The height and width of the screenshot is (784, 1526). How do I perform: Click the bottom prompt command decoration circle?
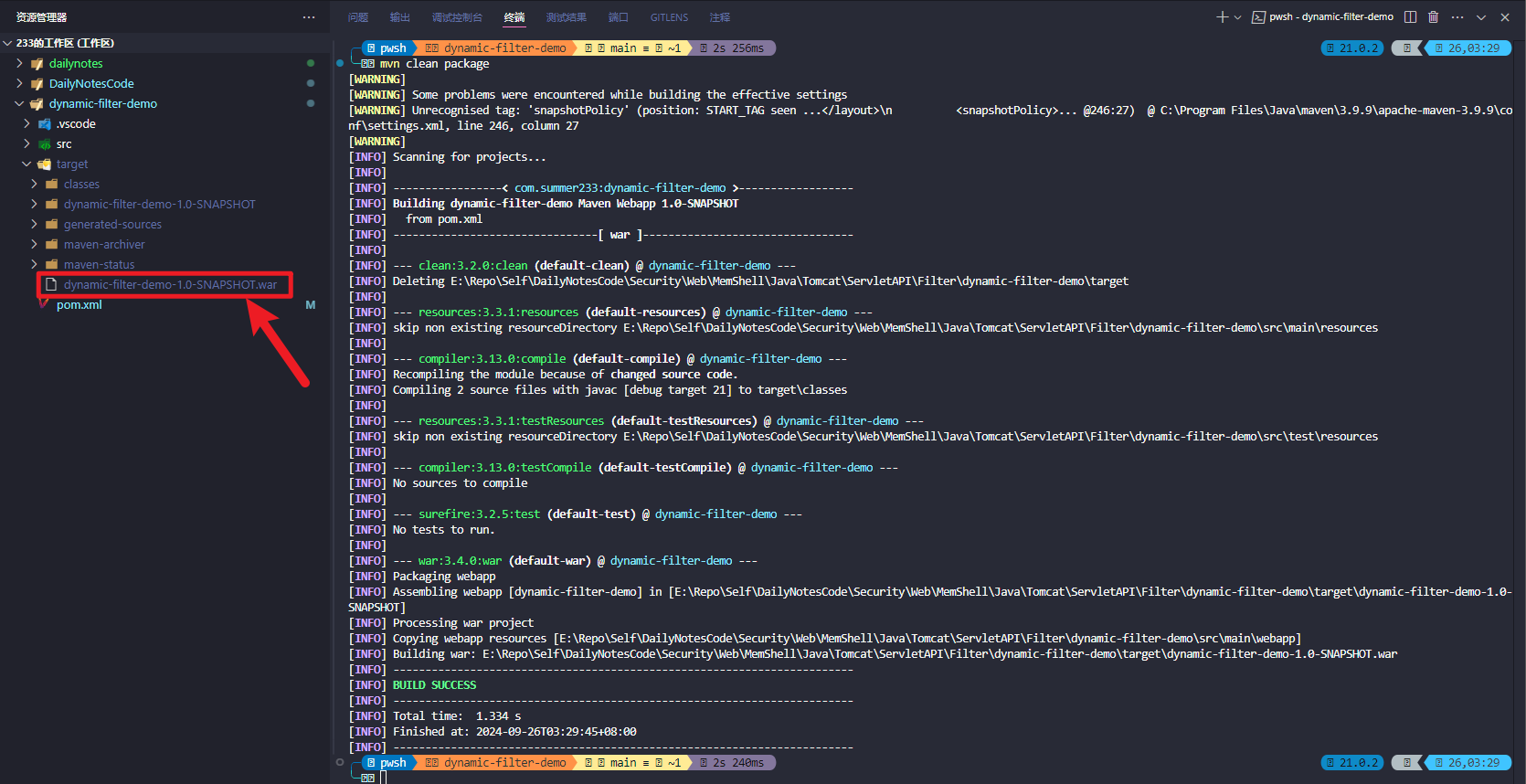click(340, 762)
